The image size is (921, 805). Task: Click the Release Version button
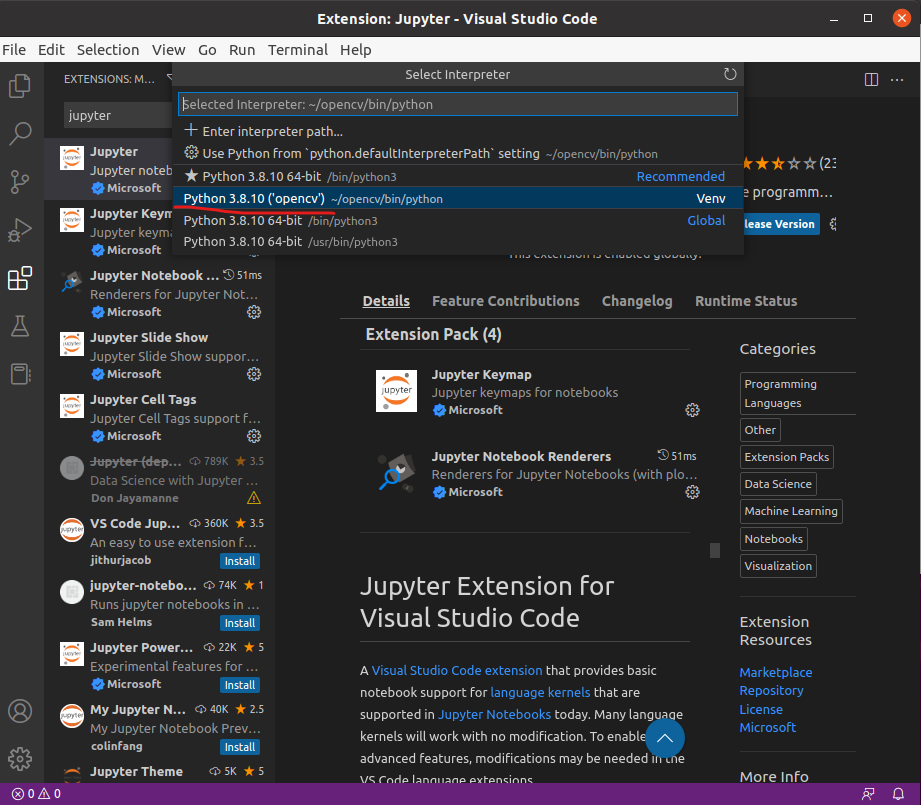[781, 224]
